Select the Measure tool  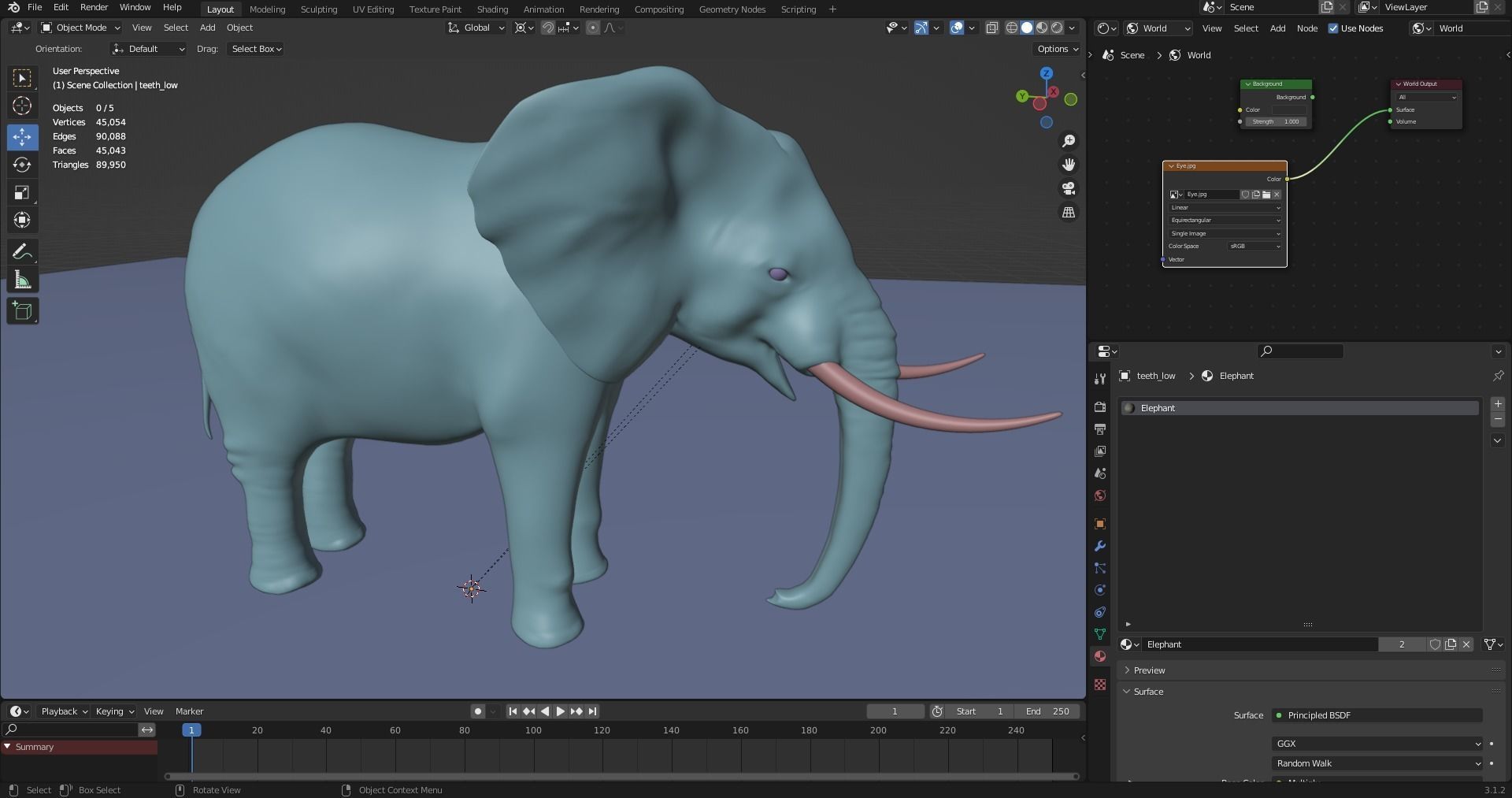coord(22,280)
